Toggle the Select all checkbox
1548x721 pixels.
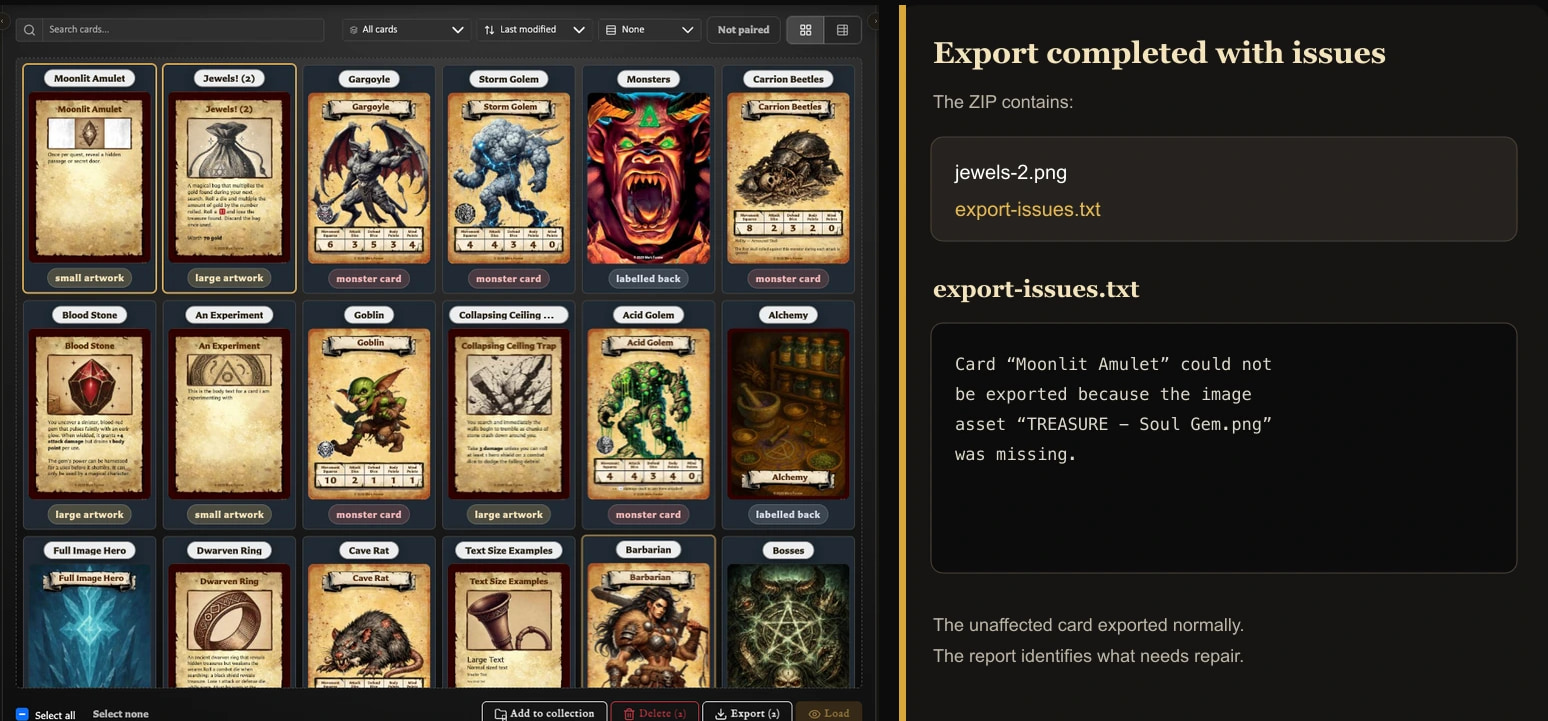pos(22,715)
